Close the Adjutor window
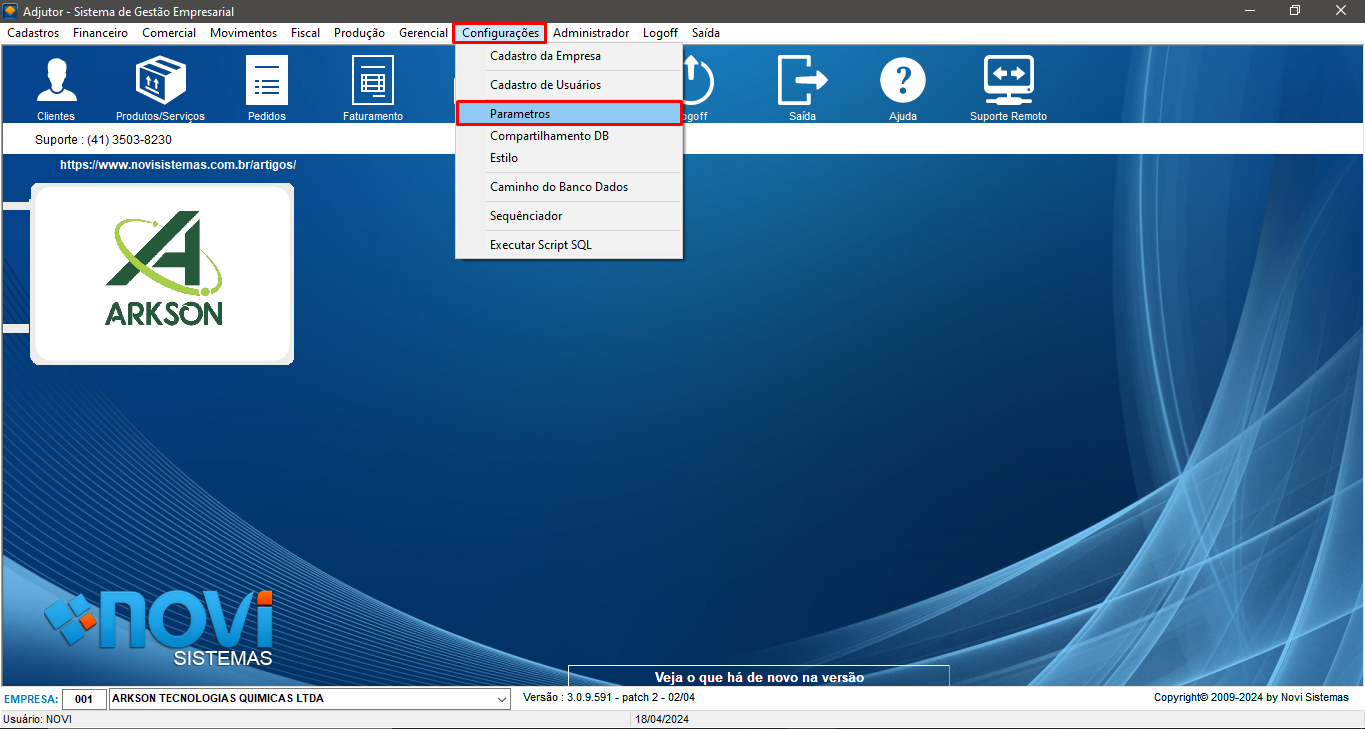The image size is (1365, 729). pos(1341,11)
